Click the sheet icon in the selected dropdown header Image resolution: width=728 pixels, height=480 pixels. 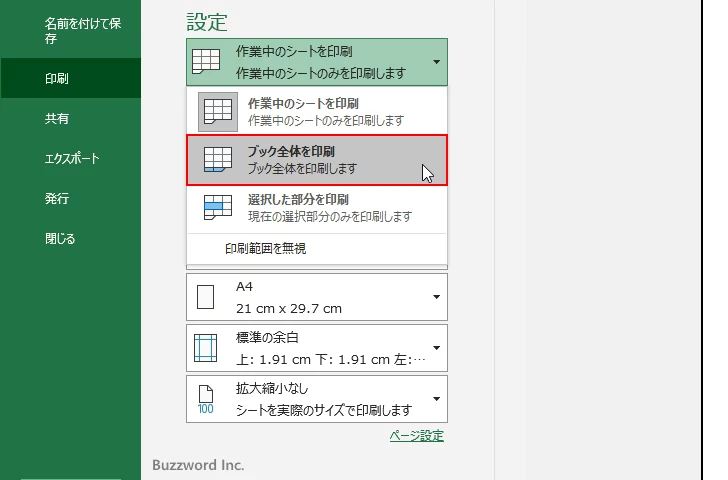(206, 62)
